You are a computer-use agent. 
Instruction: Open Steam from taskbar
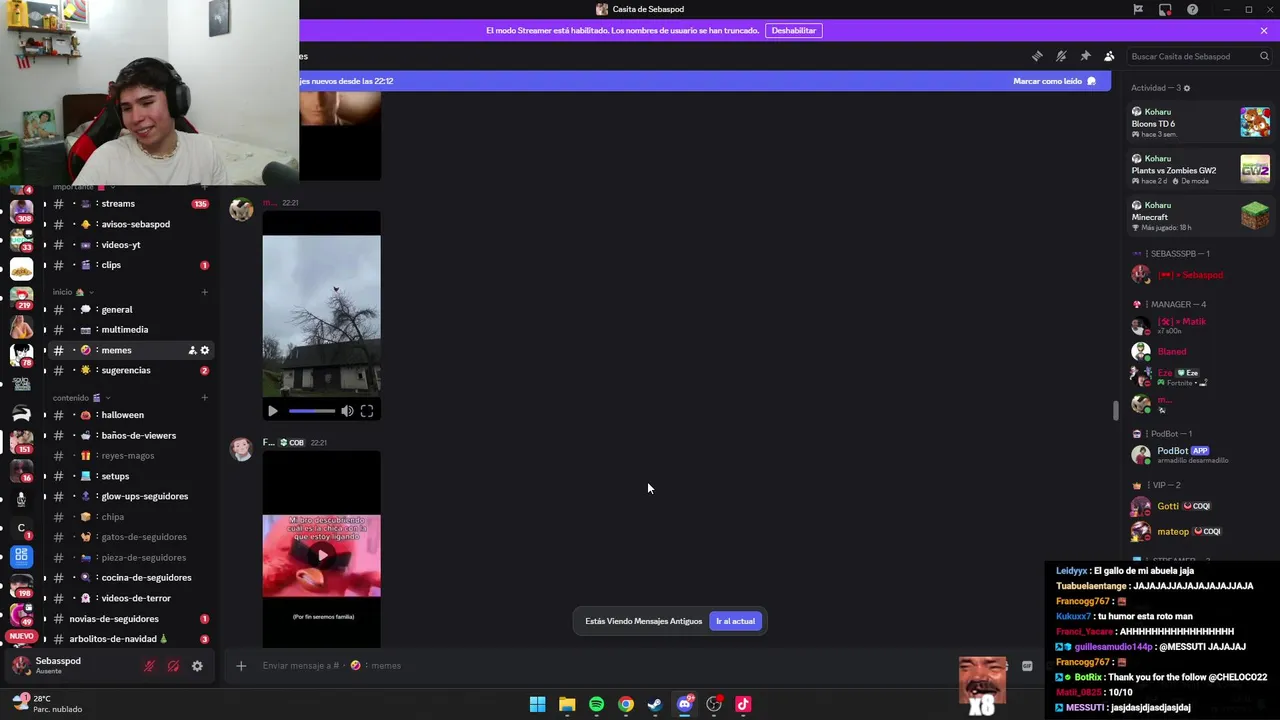click(655, 705)
